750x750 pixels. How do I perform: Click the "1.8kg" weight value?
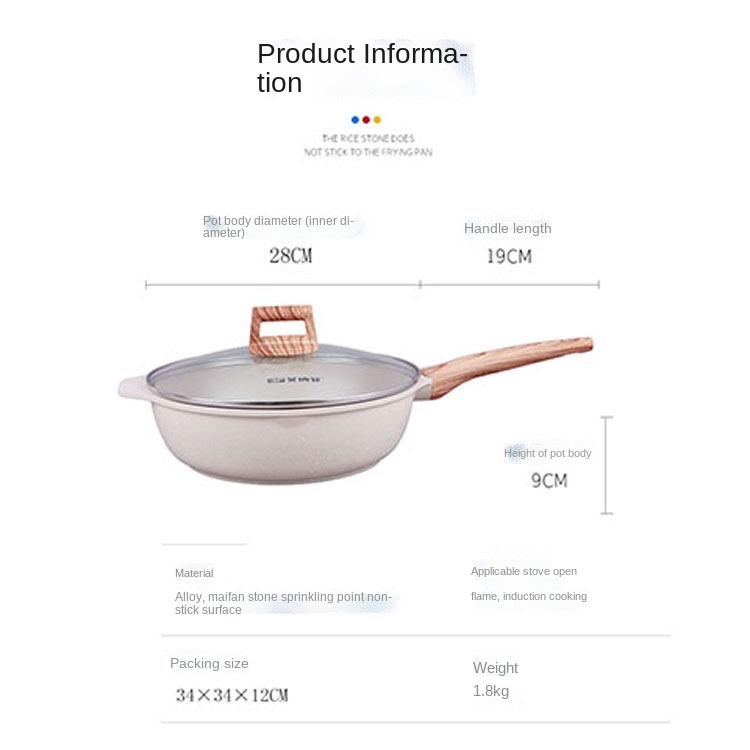point(491,691)
